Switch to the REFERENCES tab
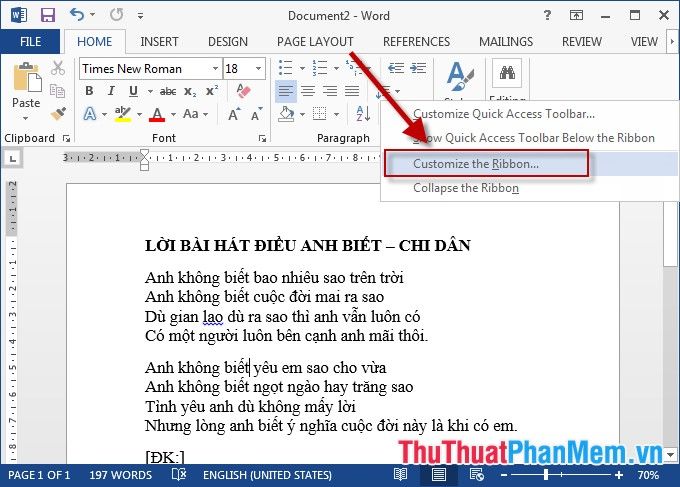Screen dimensions: 680x487 coord(416,42)
